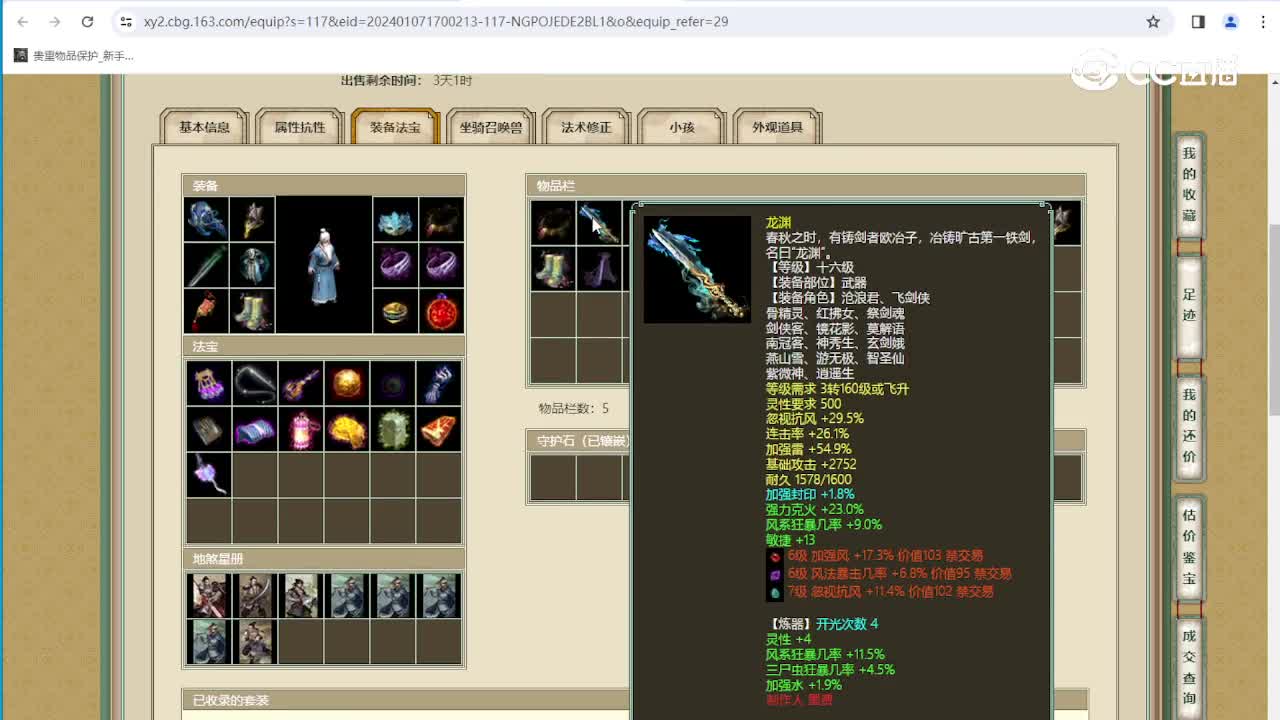Go back with browser back arrow
1280x720 pixels.
coord(23,21)
